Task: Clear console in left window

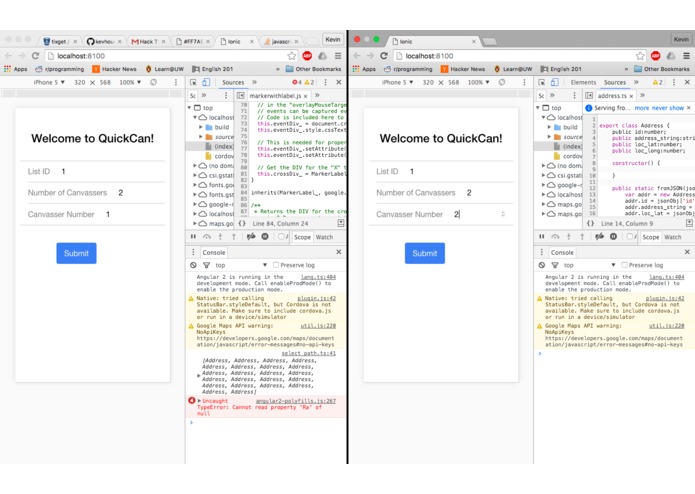Action: (193, 265)
